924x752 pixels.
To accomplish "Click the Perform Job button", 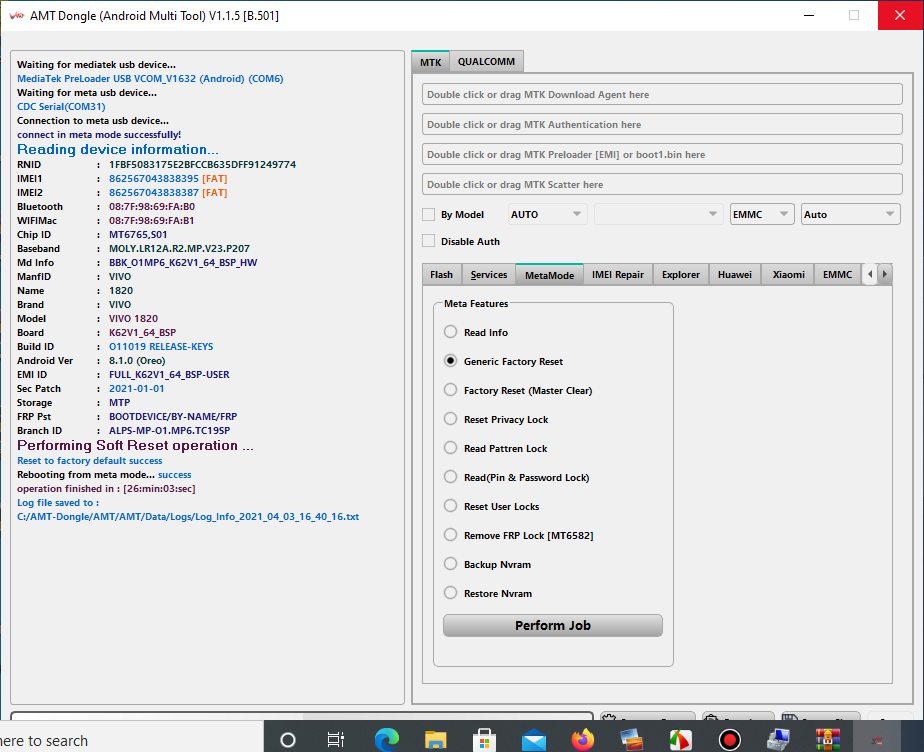I will pyautogui.click(x=553, y=625).
